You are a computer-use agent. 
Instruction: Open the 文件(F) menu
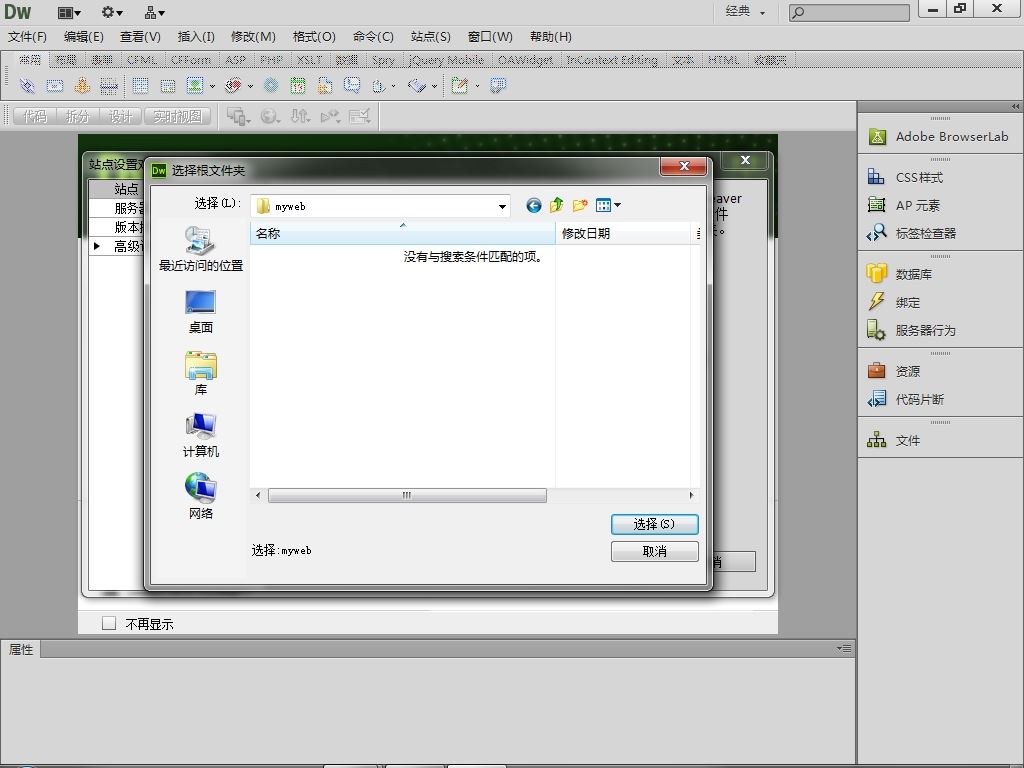(27, 37)
